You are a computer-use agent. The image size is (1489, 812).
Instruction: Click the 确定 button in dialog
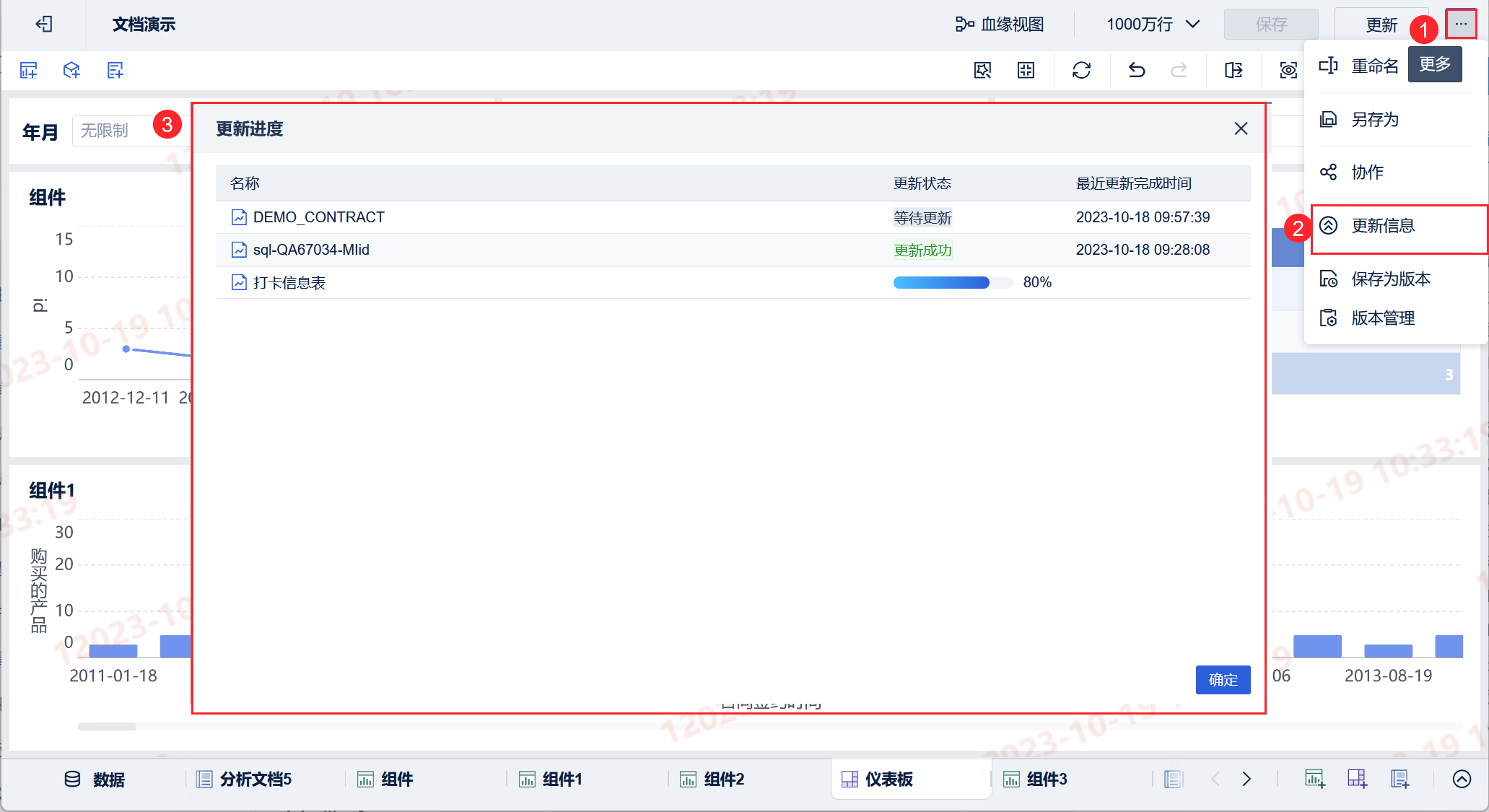(x=1223, y=679)
